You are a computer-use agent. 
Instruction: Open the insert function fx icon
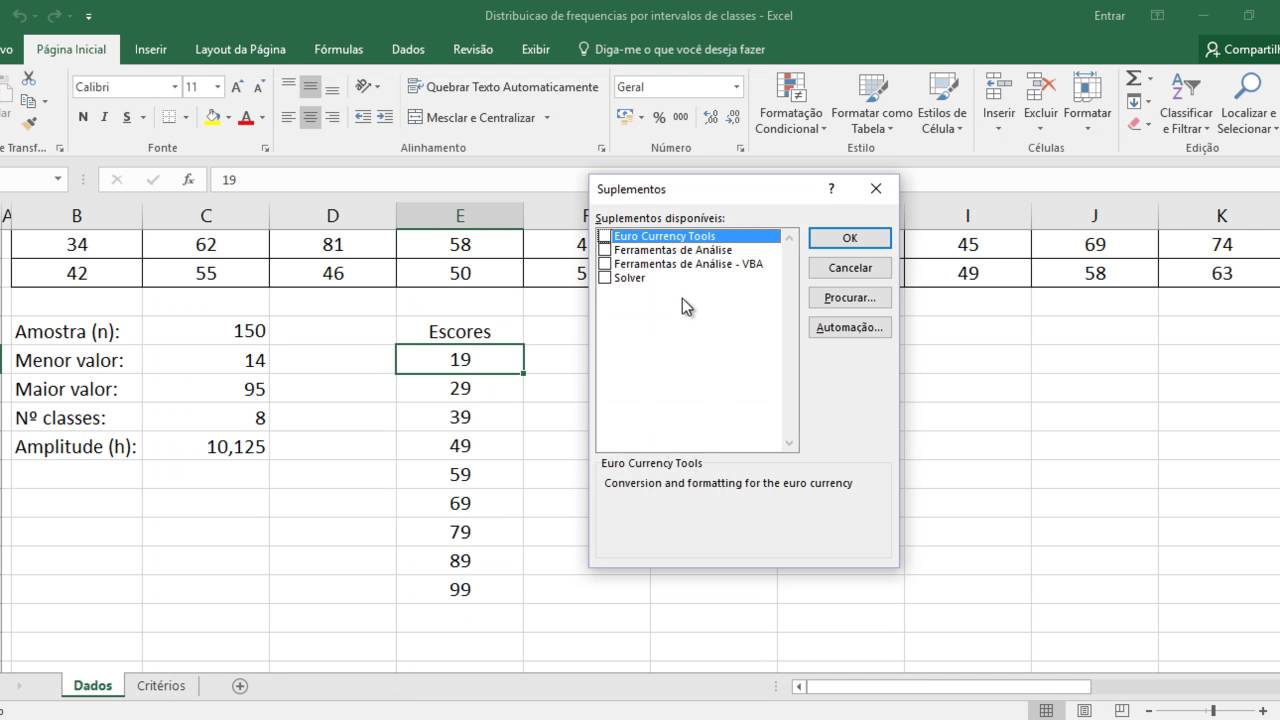click(x=188, y=180)
